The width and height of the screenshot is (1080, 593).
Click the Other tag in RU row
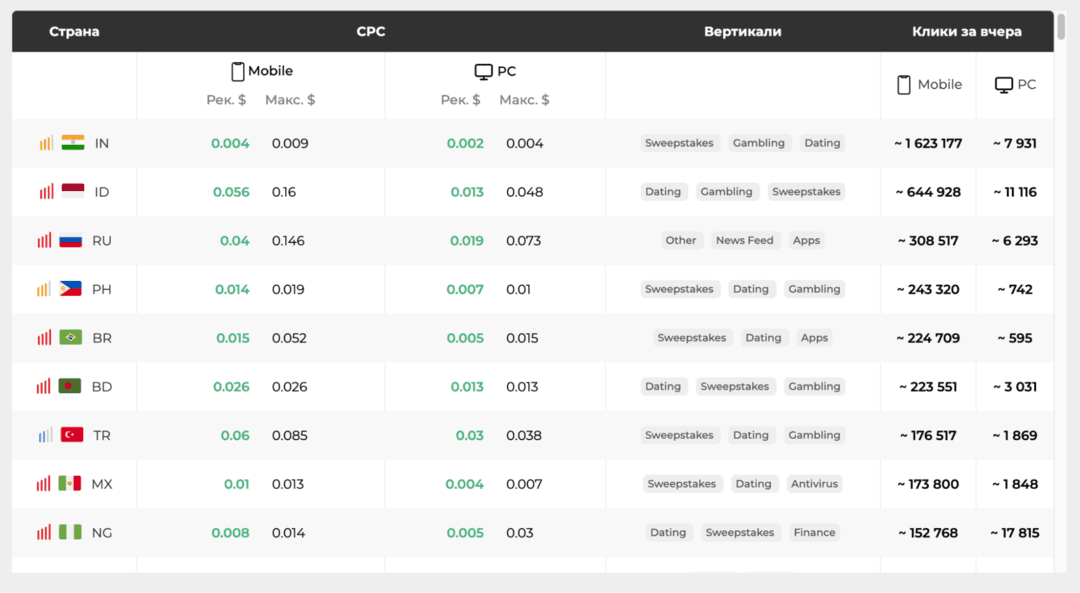(x=681, y=240)
